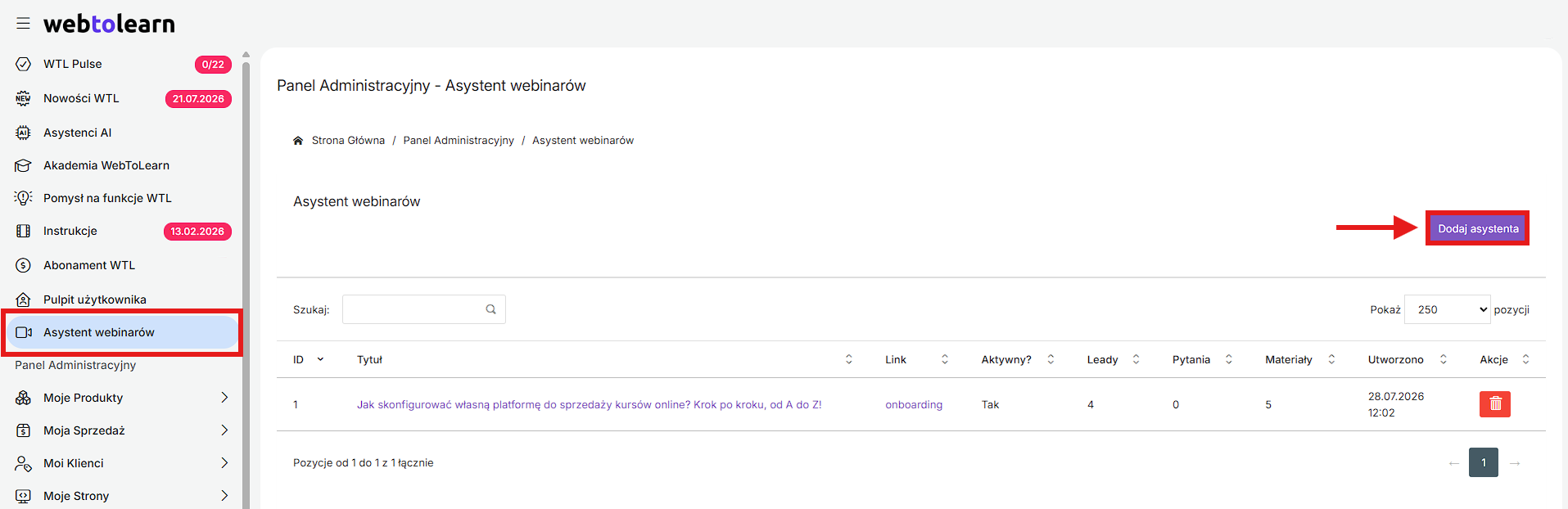Click the Nowości WTL new icon
1568x509 pixels.
pos(23,98)
